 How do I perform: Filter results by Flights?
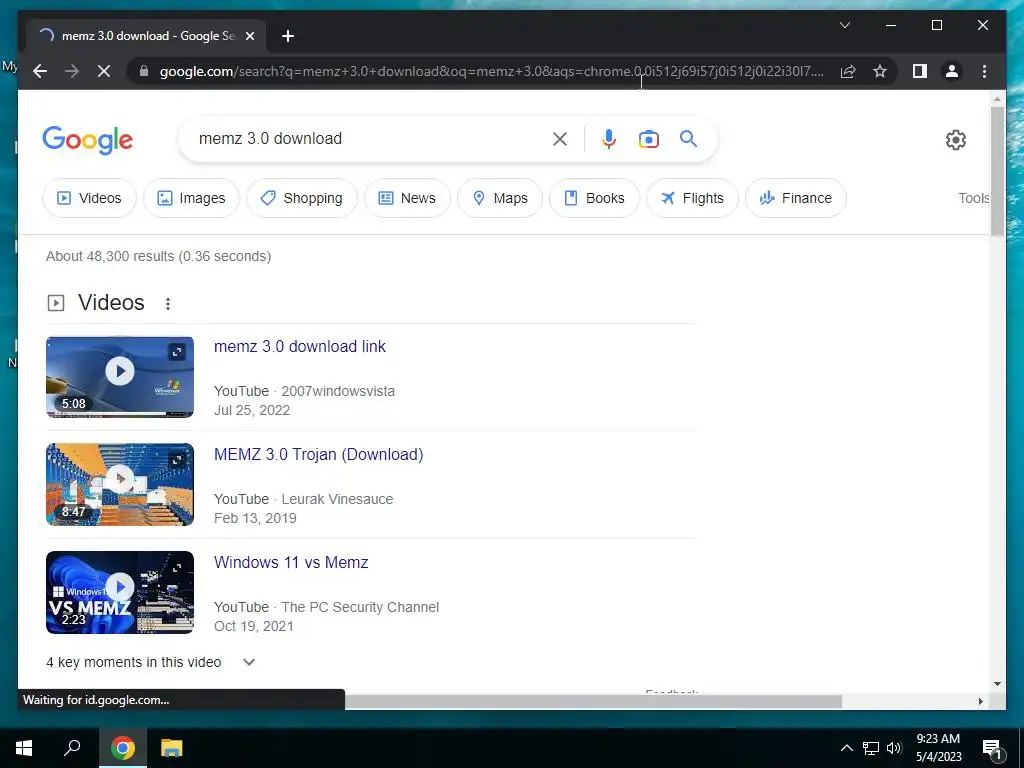pyautogui.click(x=692, y=198)
